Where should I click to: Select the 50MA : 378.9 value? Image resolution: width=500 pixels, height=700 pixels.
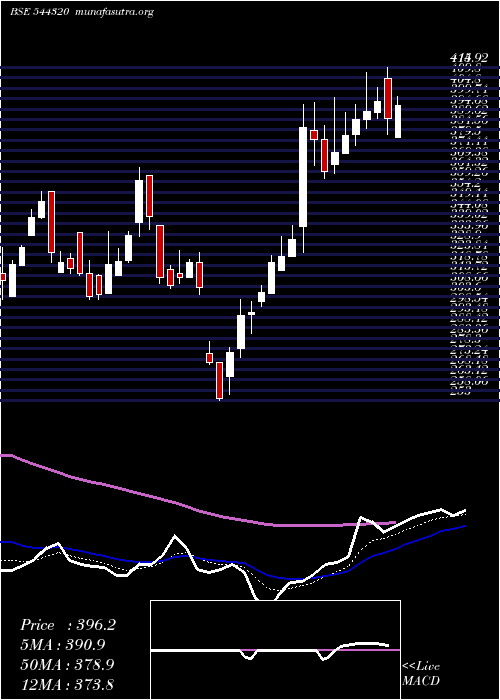point(67,664)
